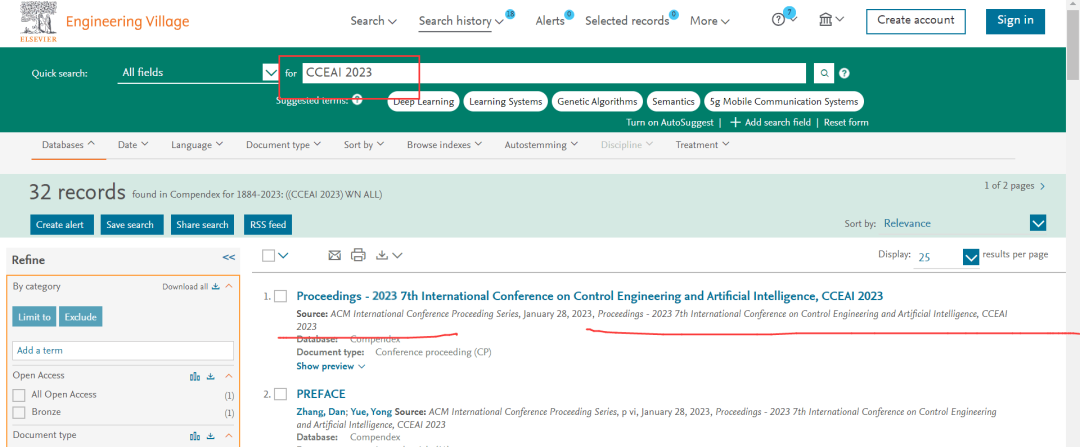Image resolution: width=1080 pixels, height=447 pixels.
Task: Expand select-all options chevron
Action: coord(283,256)
